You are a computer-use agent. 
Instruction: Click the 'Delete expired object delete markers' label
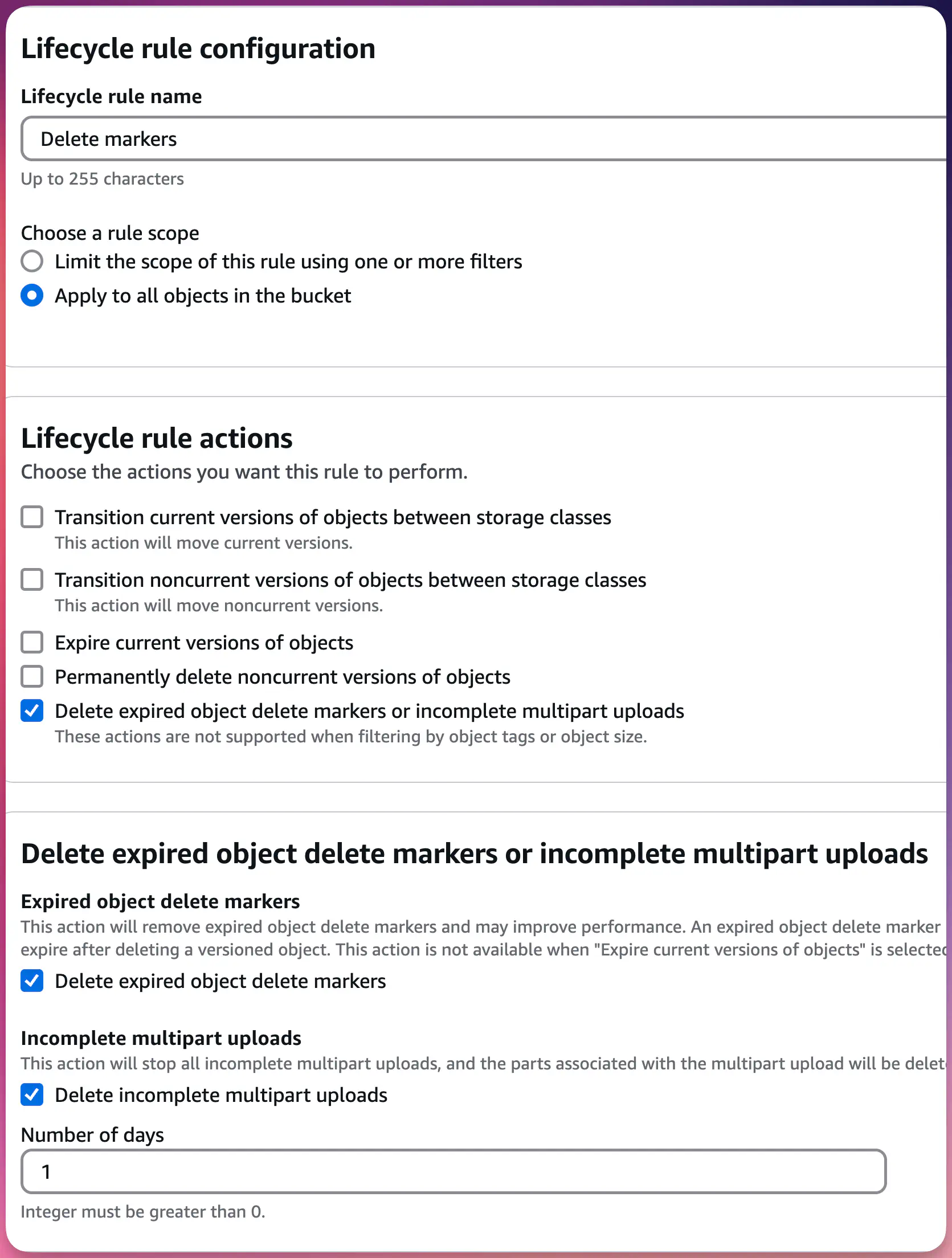(220, 981)
